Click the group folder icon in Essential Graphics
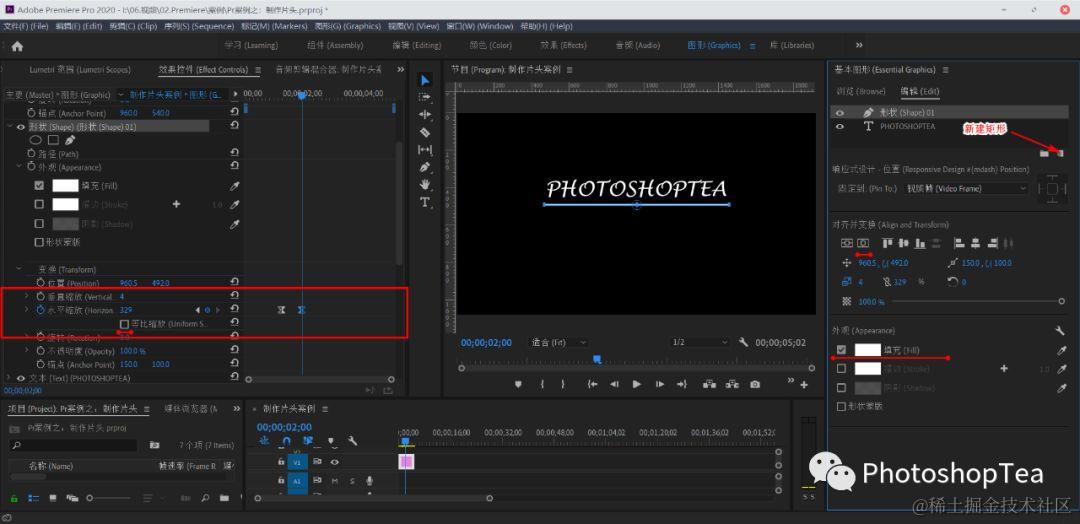Screen dimensions: 1080x524 1044,153
